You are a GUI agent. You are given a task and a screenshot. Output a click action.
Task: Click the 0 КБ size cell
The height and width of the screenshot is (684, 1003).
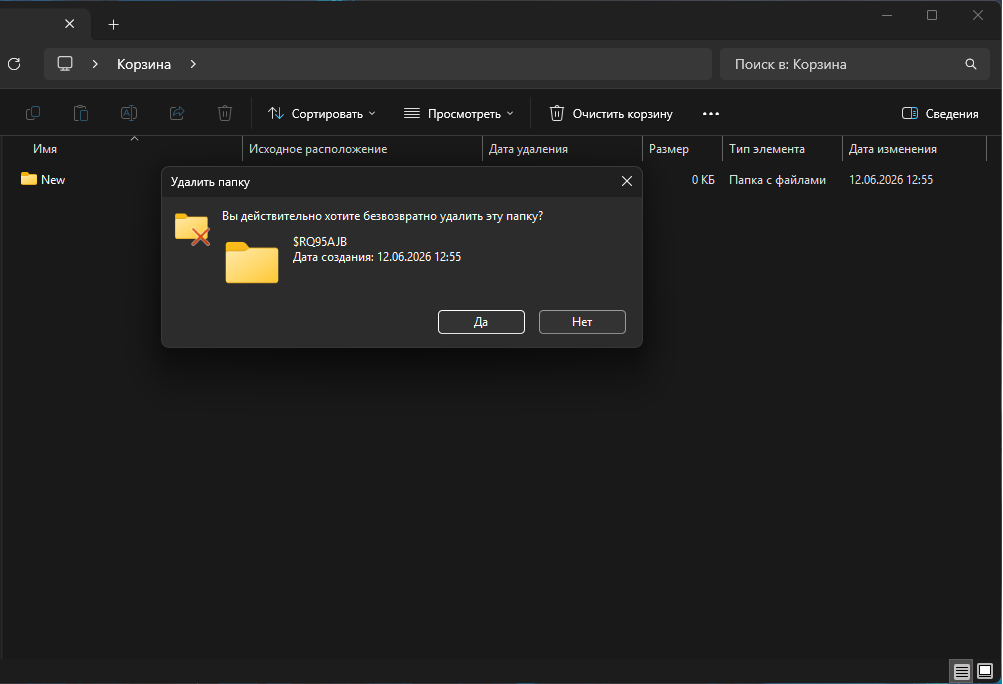tap(703, 180)
